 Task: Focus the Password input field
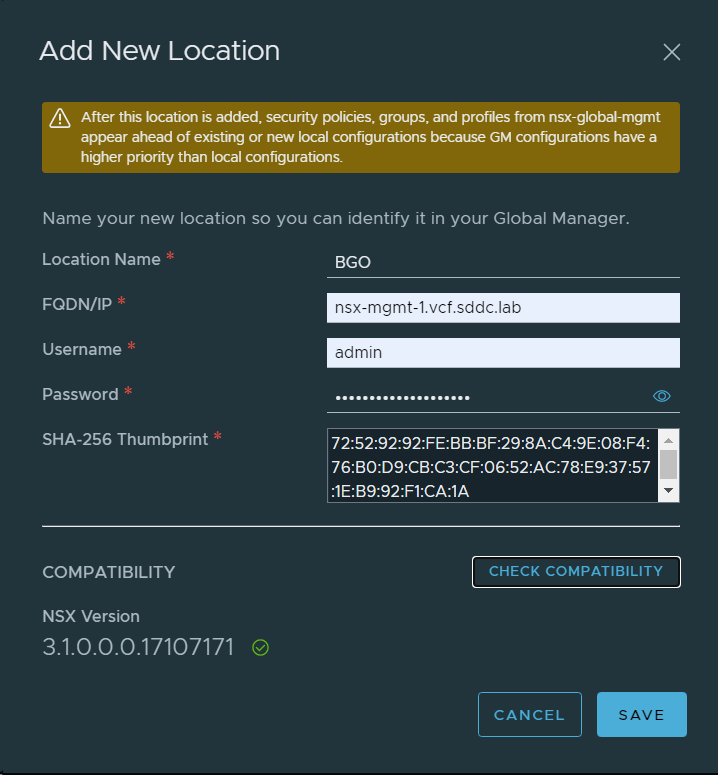[485, 397]
